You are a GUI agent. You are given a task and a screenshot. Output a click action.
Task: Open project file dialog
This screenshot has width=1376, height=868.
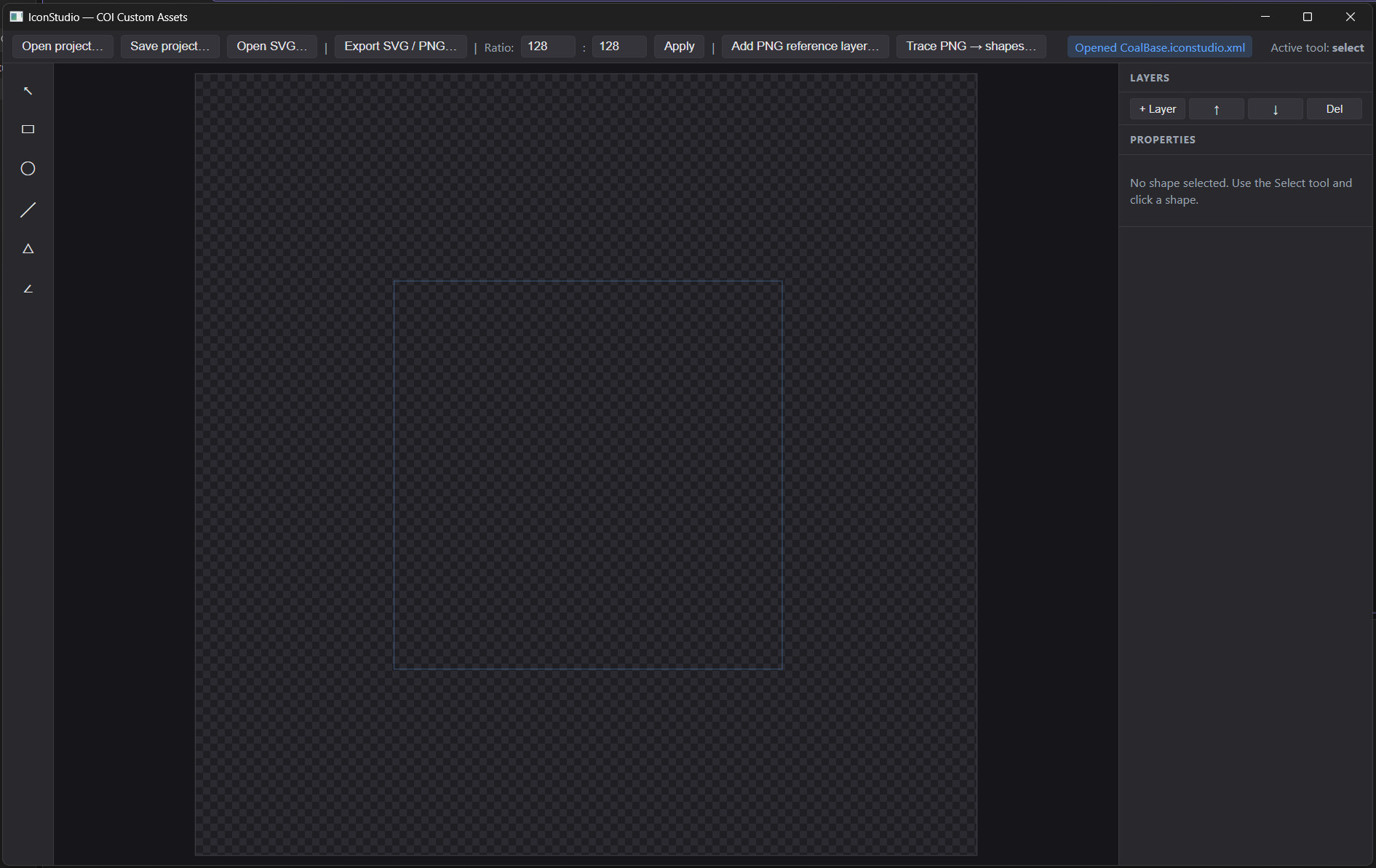[x=63, y=47]
